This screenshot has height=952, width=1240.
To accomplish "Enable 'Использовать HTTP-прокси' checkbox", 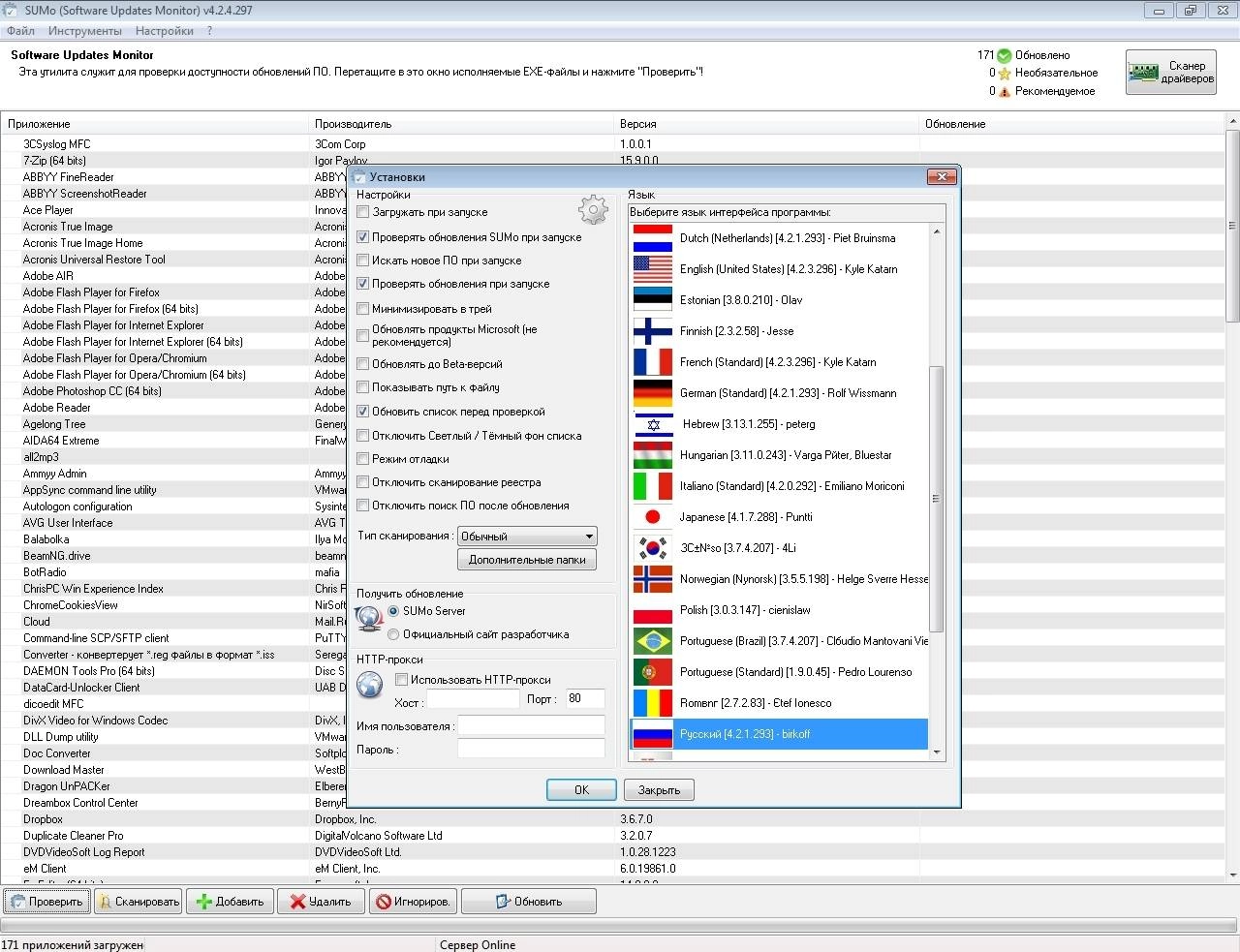I will 401,680.
